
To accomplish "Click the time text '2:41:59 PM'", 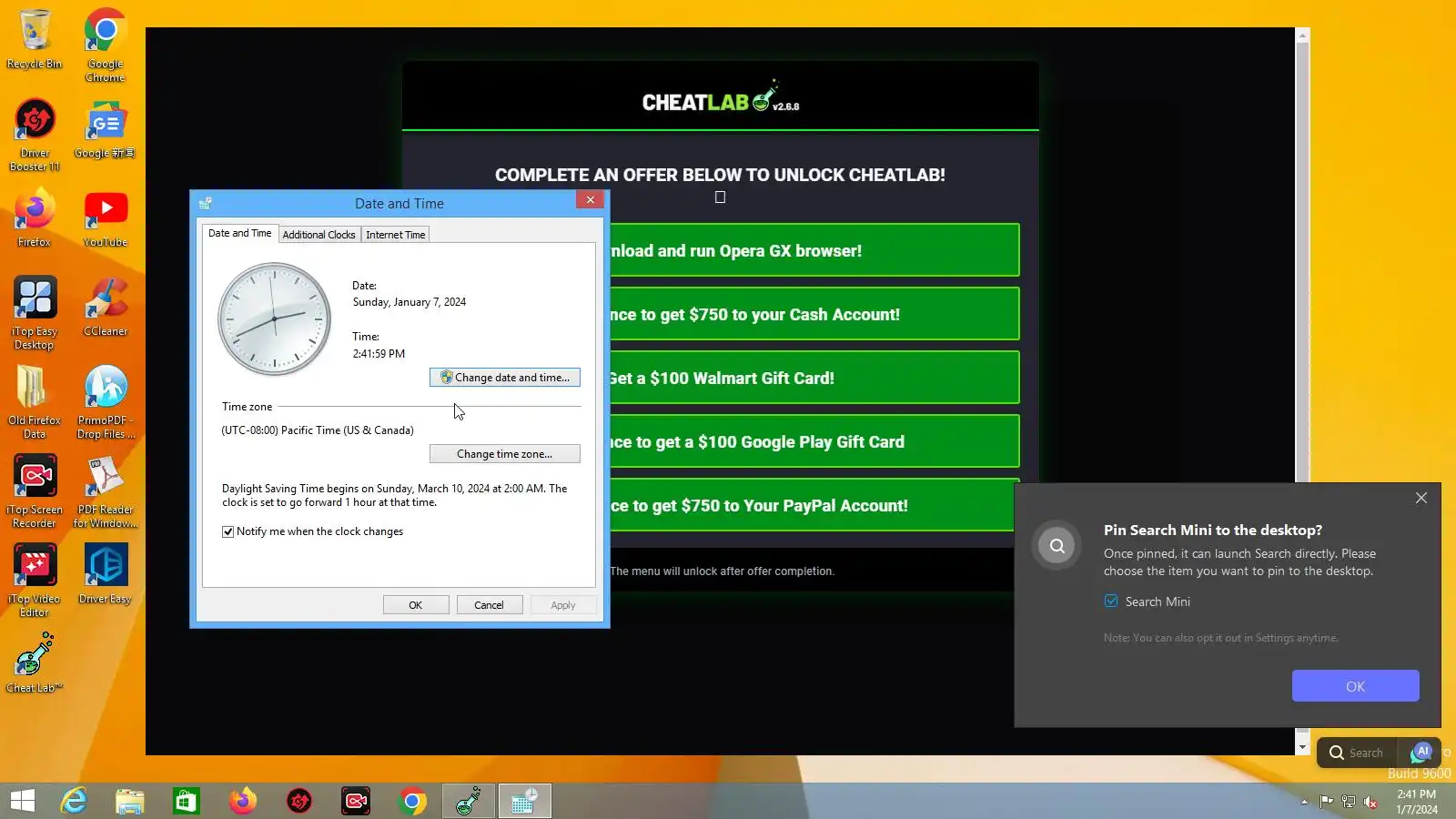I will pyautogui.click(x=379, y=354).
